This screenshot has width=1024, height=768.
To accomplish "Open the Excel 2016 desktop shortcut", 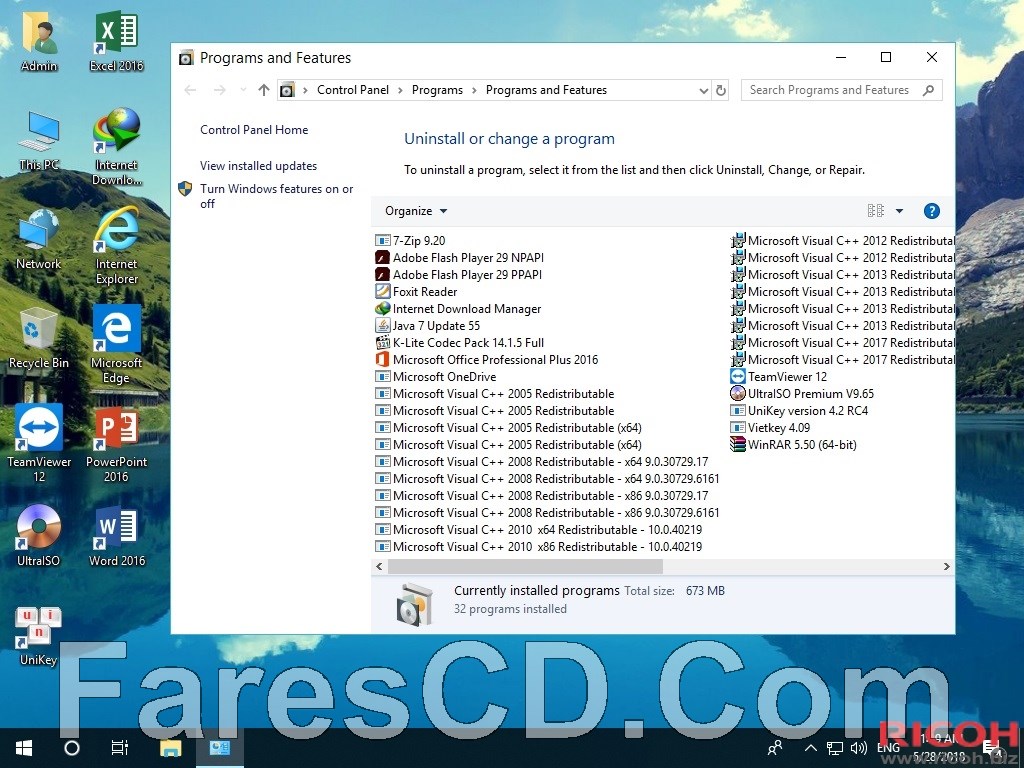I will tap(116, 40).
